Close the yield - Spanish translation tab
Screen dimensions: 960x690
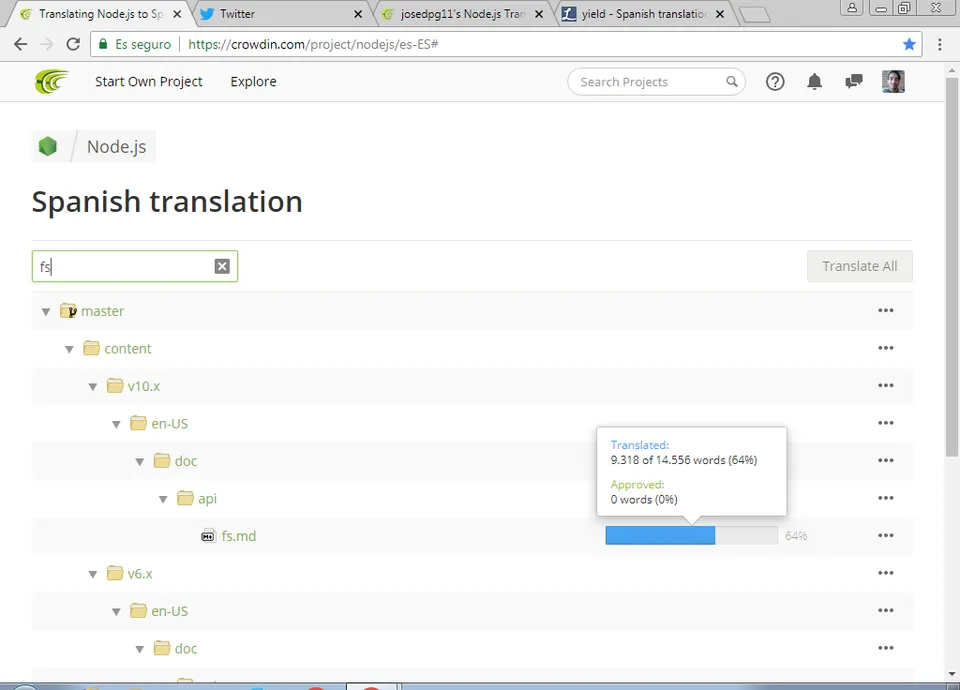coord(721,13)
